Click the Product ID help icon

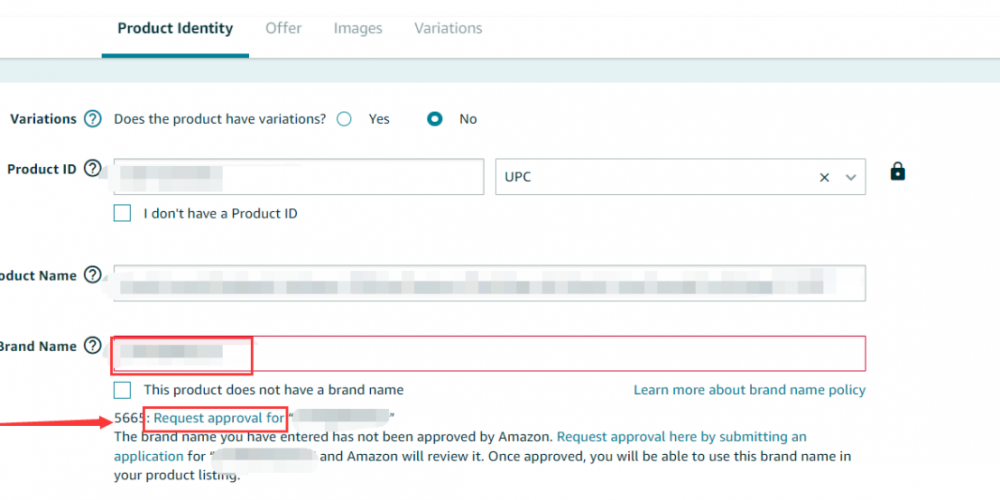click(93, 168)
